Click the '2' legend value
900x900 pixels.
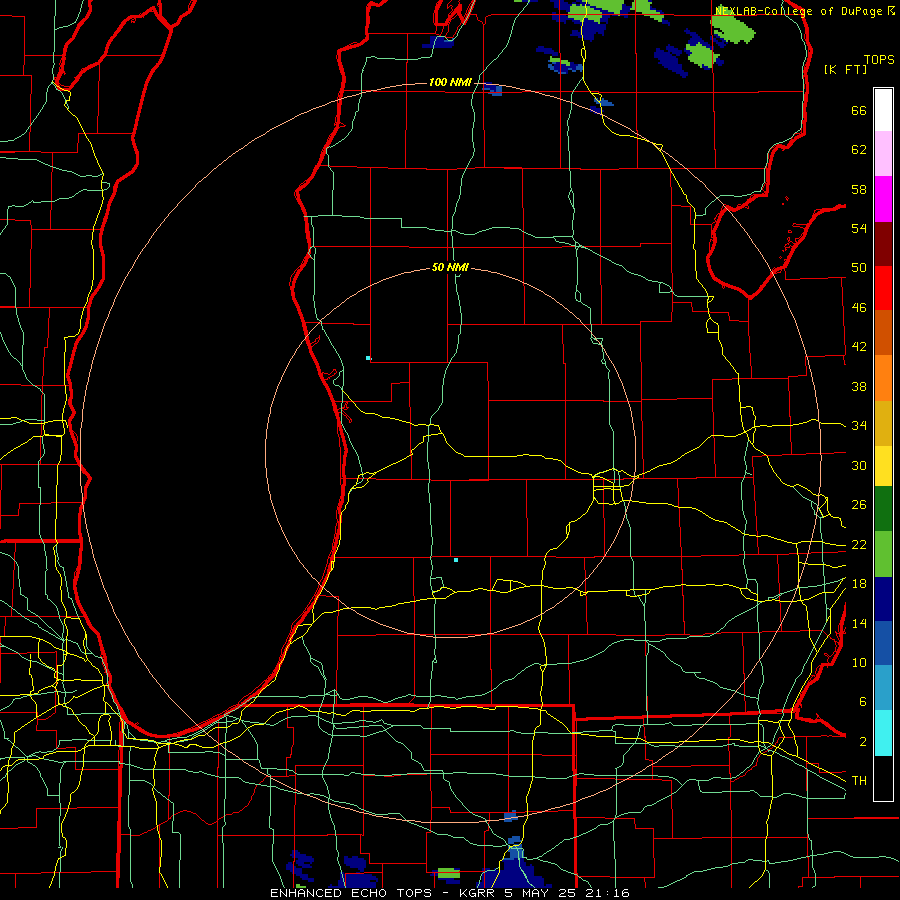tap(863, 742)
